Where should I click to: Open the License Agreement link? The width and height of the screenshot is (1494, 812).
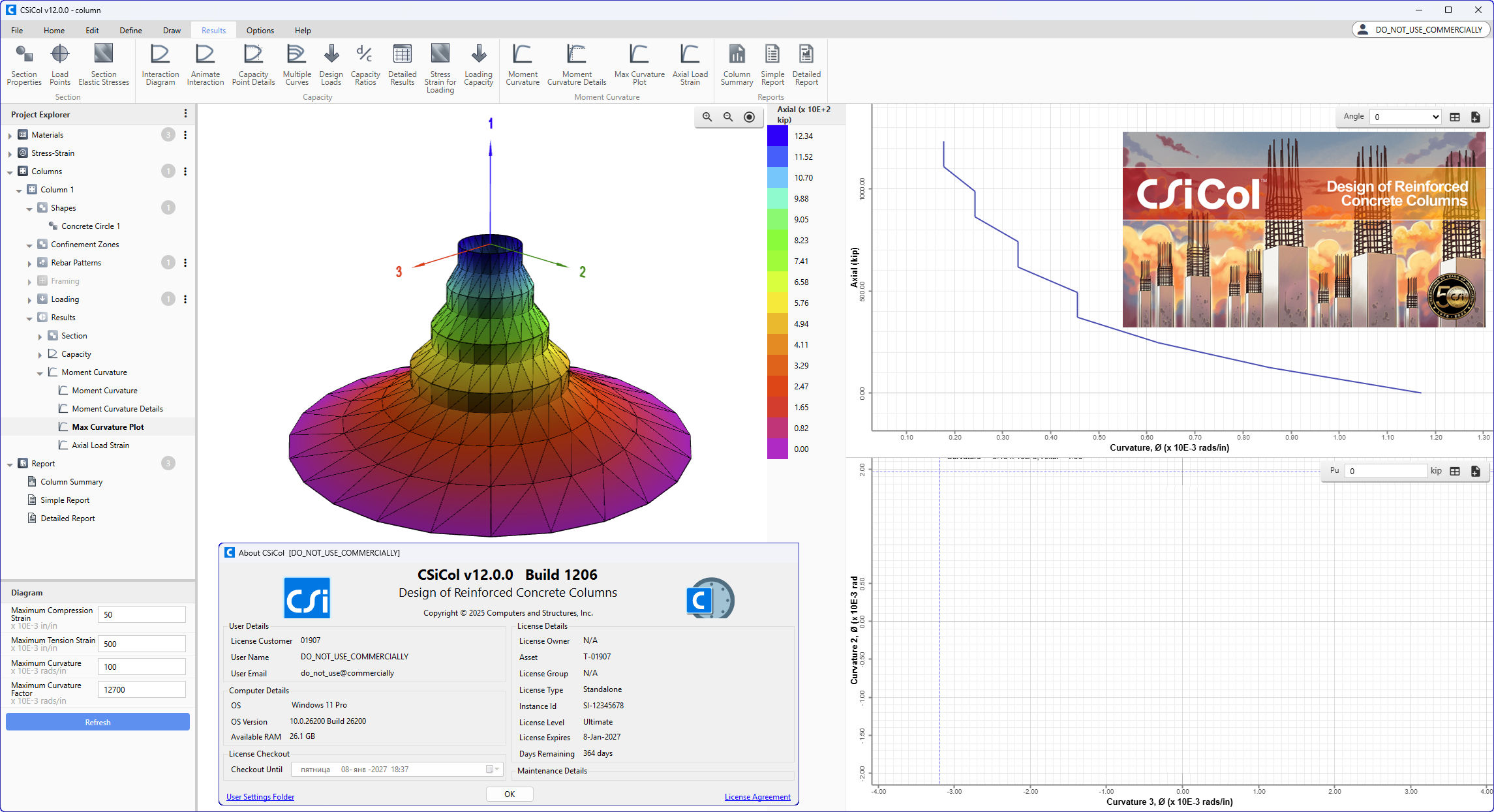pos(757,796)
